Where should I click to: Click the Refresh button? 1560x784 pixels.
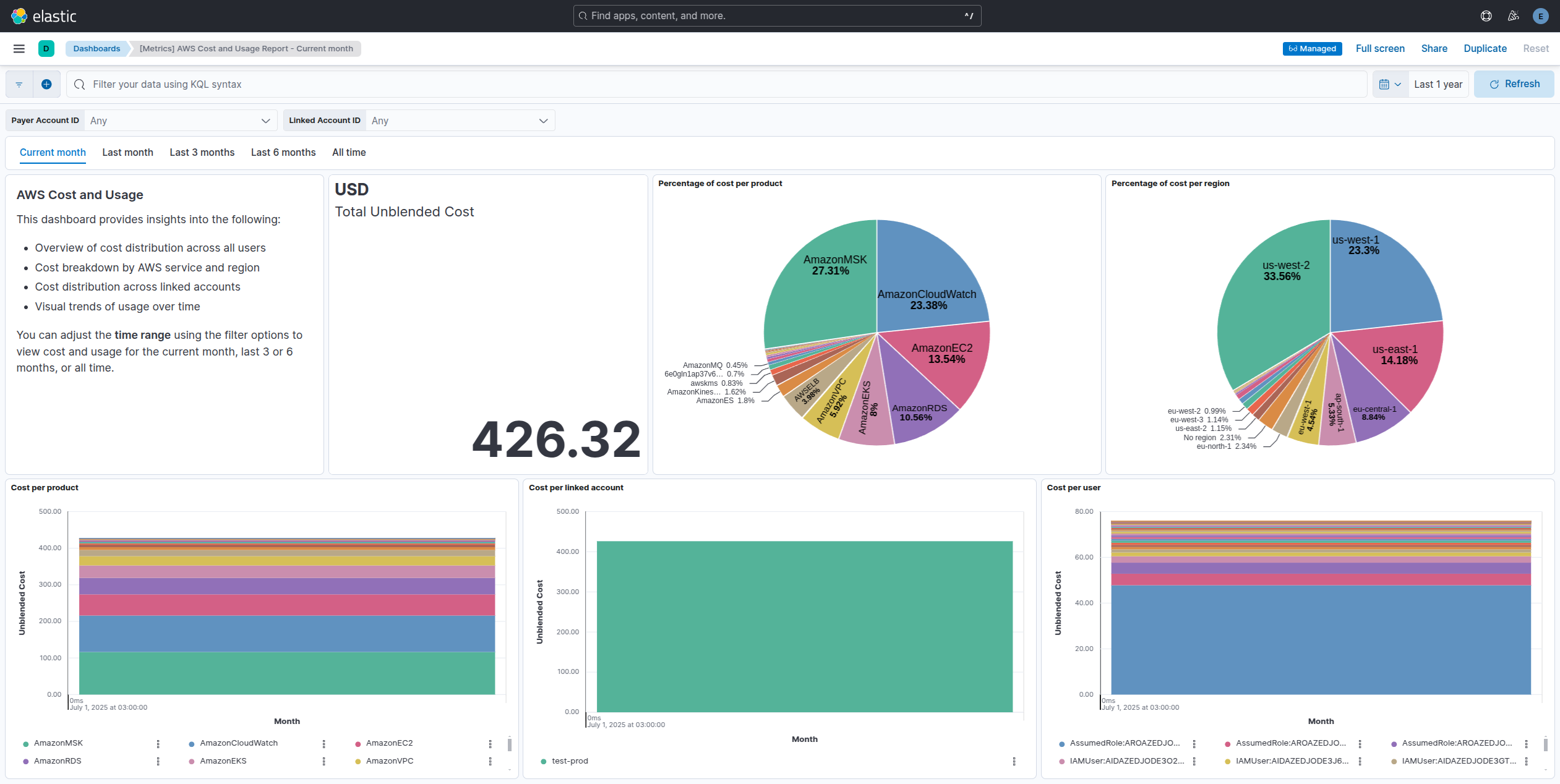[x=1514, y=84]
